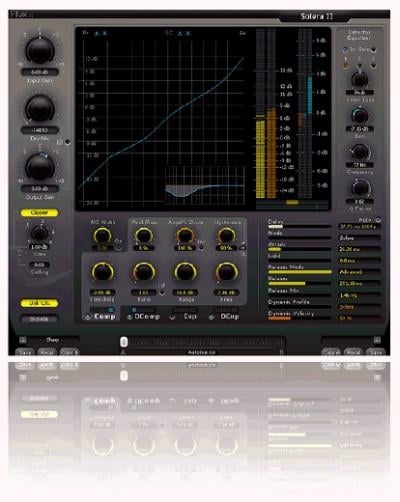
Task: Click the Q Factor knob
Action: pos(360,188)
